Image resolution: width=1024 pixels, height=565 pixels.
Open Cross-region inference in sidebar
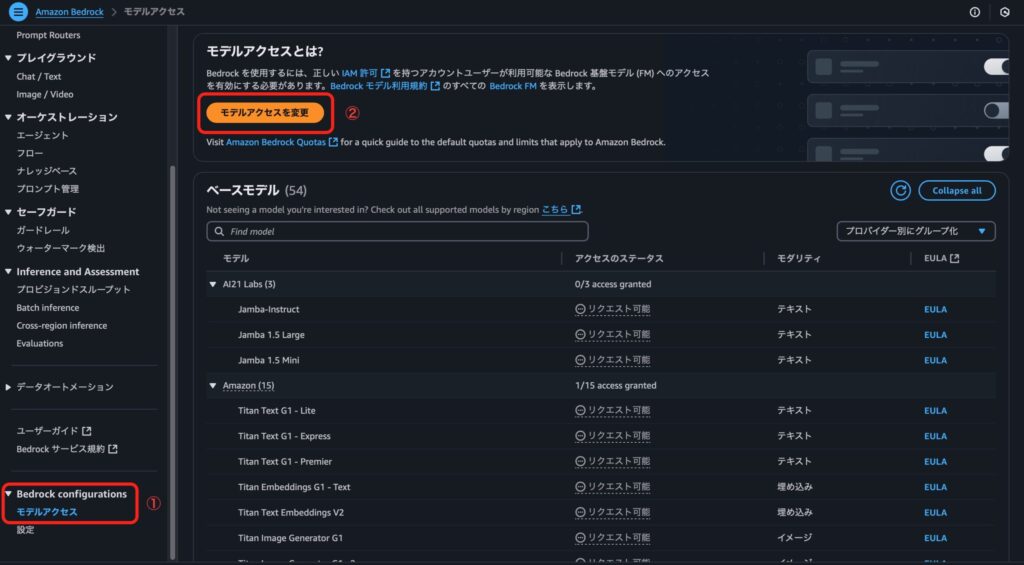click(61, 325)
